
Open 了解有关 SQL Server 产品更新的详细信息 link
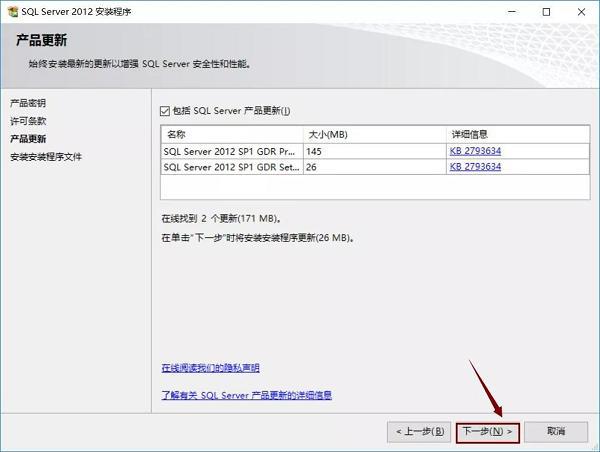click(246, 395)
